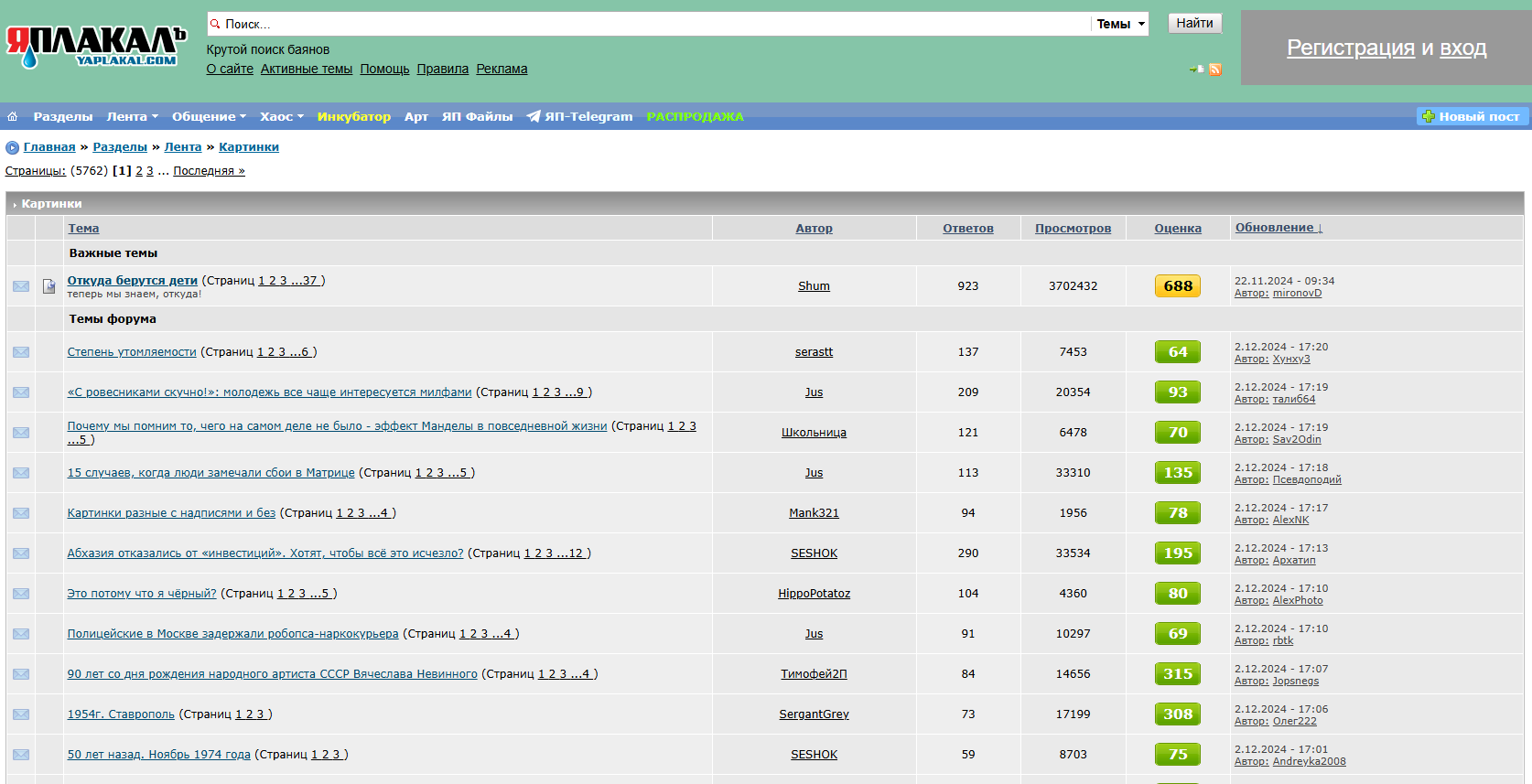Open О сайте link
1532x784 pixels.
coord(230,69)
